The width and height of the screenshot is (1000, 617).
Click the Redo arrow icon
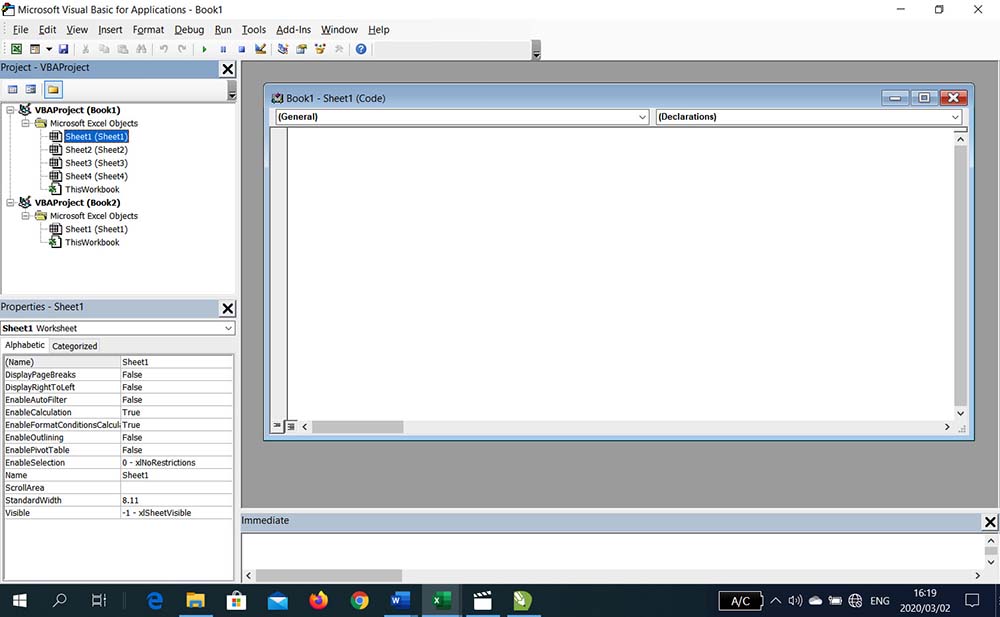pos(182,49)
